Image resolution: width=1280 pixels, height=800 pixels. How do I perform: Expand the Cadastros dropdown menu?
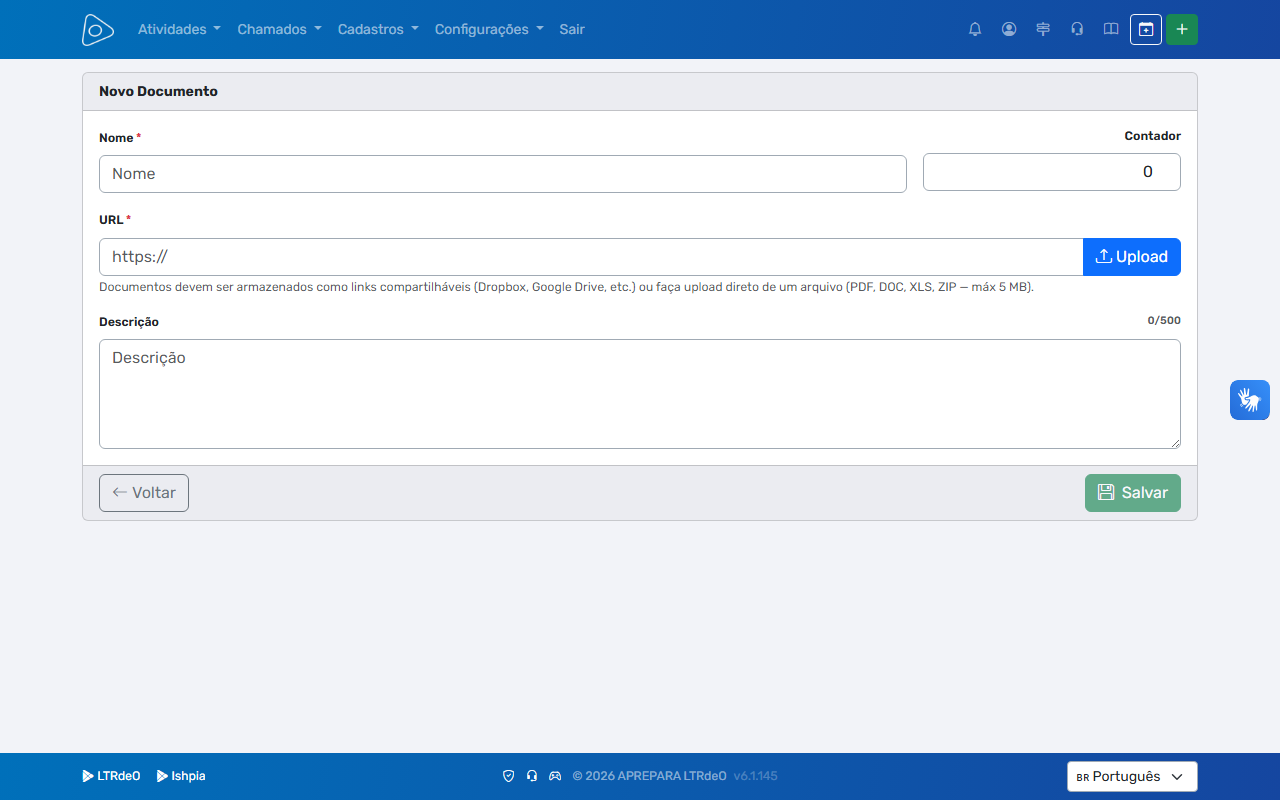(378, 29)
